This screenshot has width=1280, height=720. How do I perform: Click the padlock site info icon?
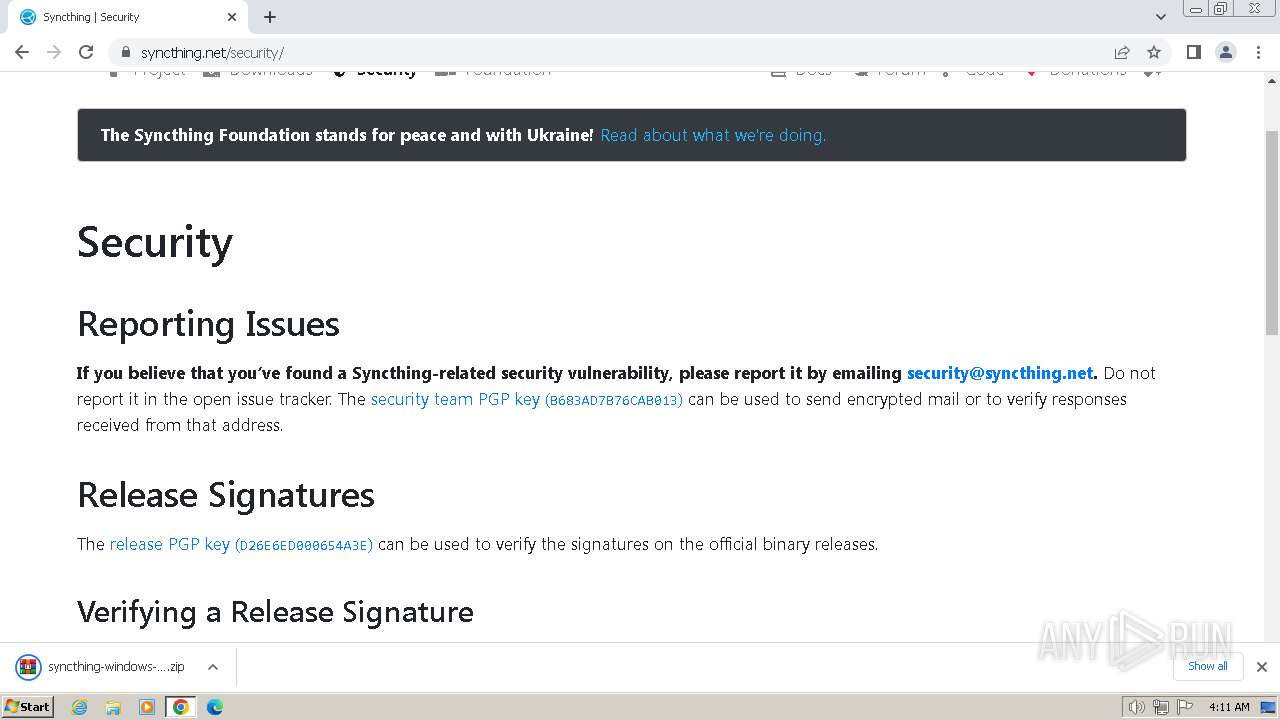point(125,52)
